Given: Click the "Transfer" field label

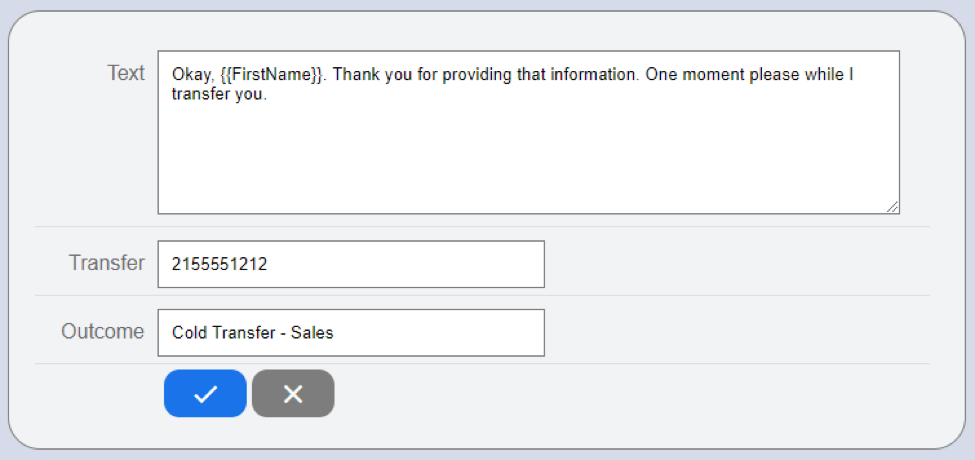Looking at the screenshot, I should click(x=106, y=263).
